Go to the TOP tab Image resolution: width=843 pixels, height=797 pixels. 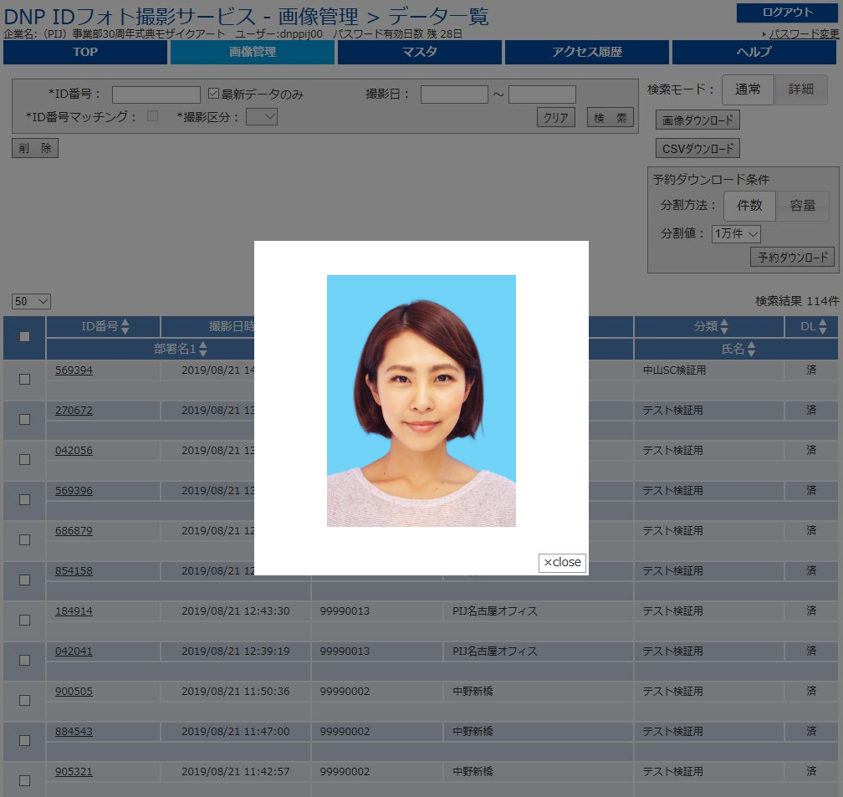pos(85,52)
